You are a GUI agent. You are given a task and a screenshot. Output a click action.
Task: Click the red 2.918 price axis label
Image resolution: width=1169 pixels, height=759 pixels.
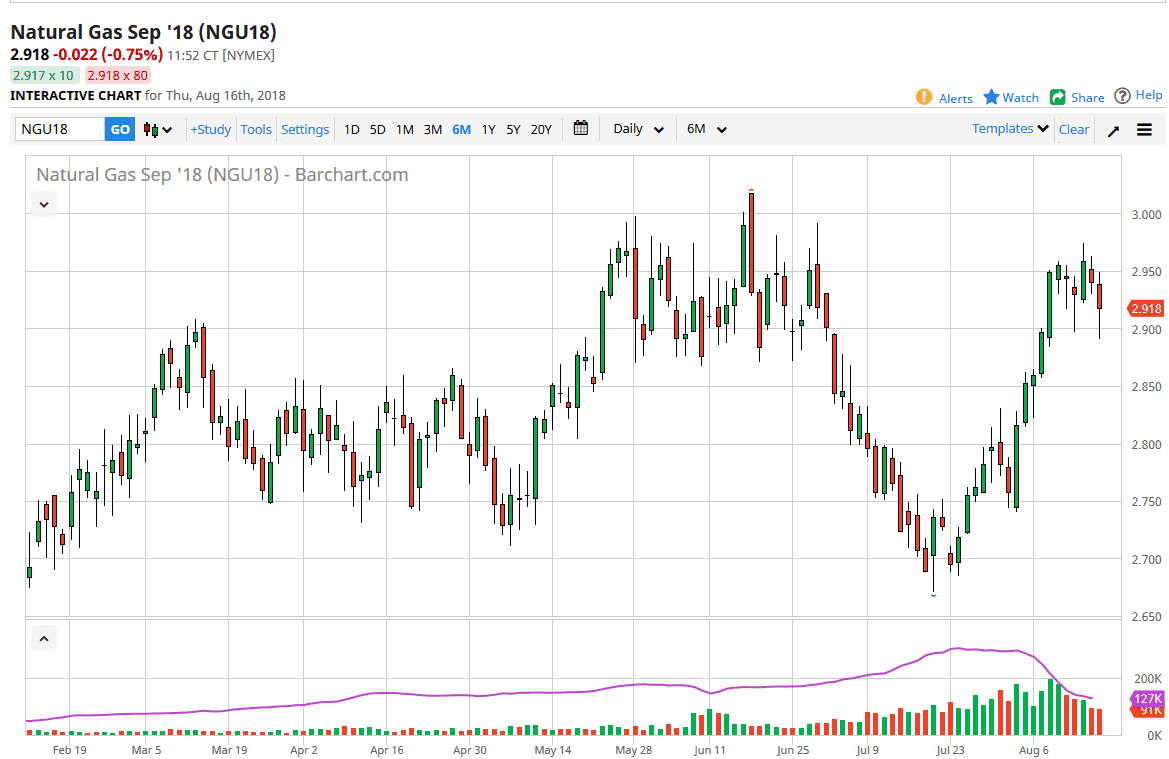pos(1146,309)
